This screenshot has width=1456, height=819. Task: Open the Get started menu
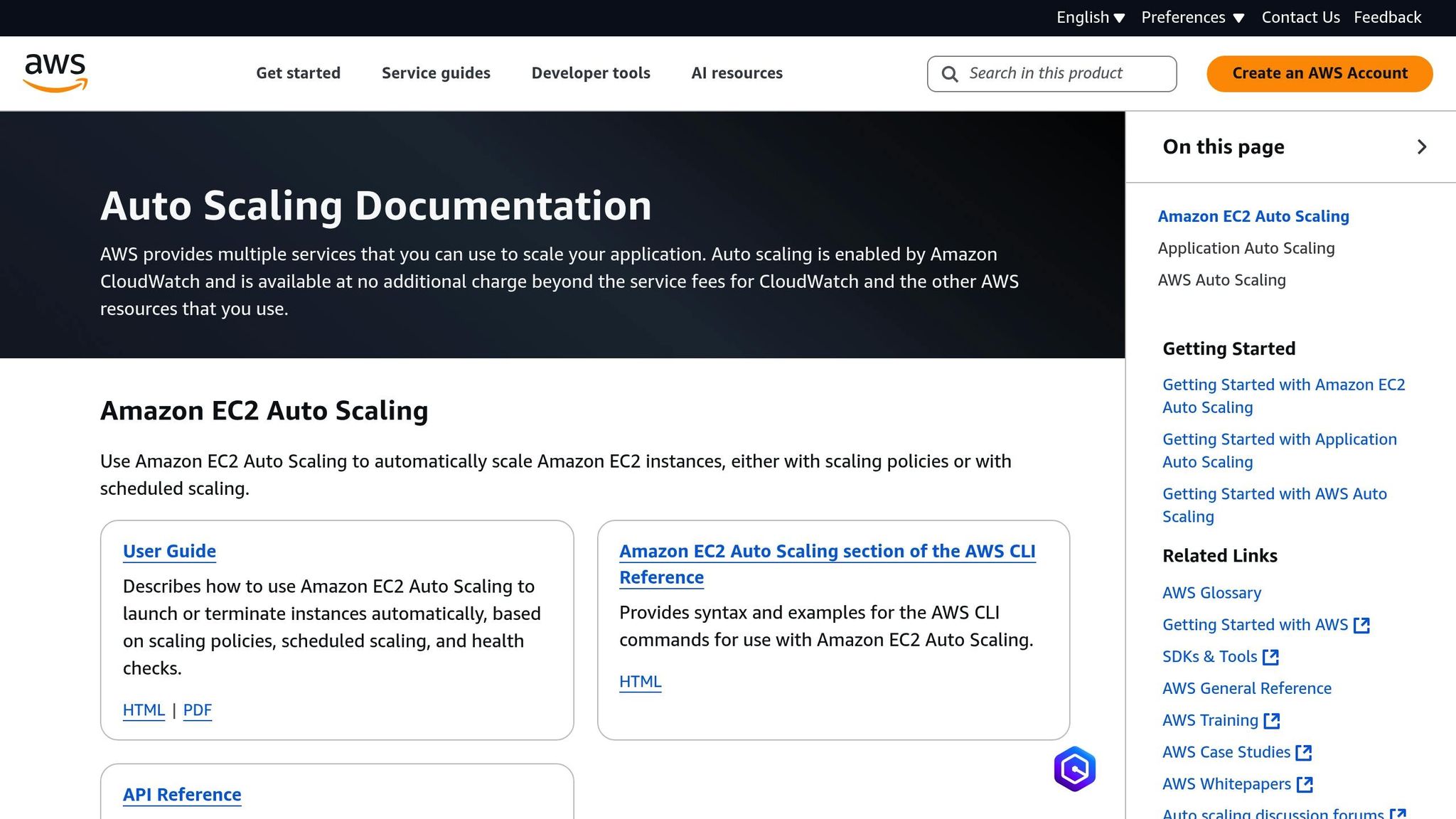coord(298,73)
